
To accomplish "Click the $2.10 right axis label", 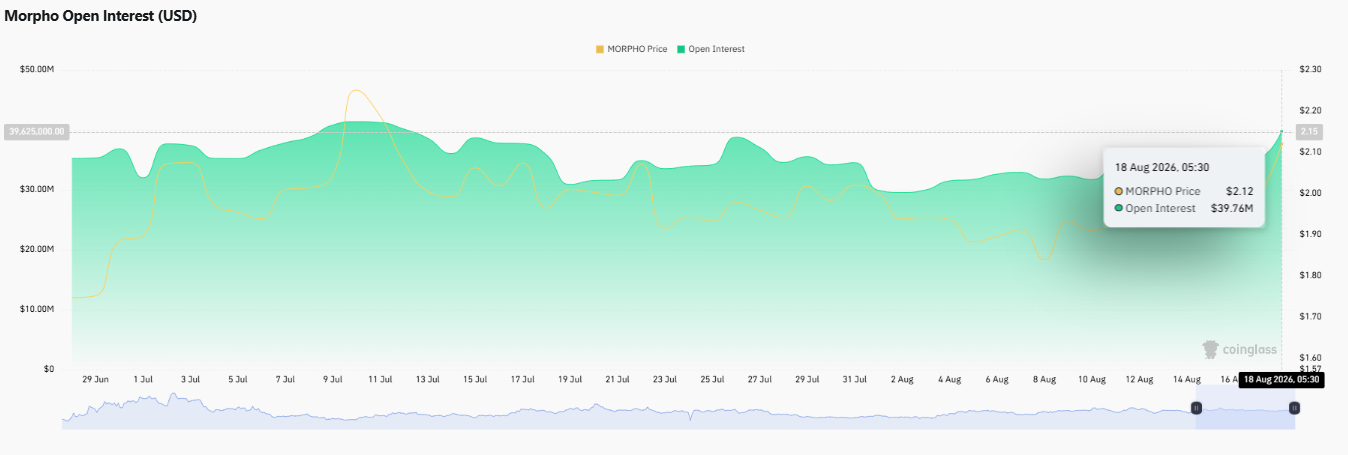I will 1310,151.
